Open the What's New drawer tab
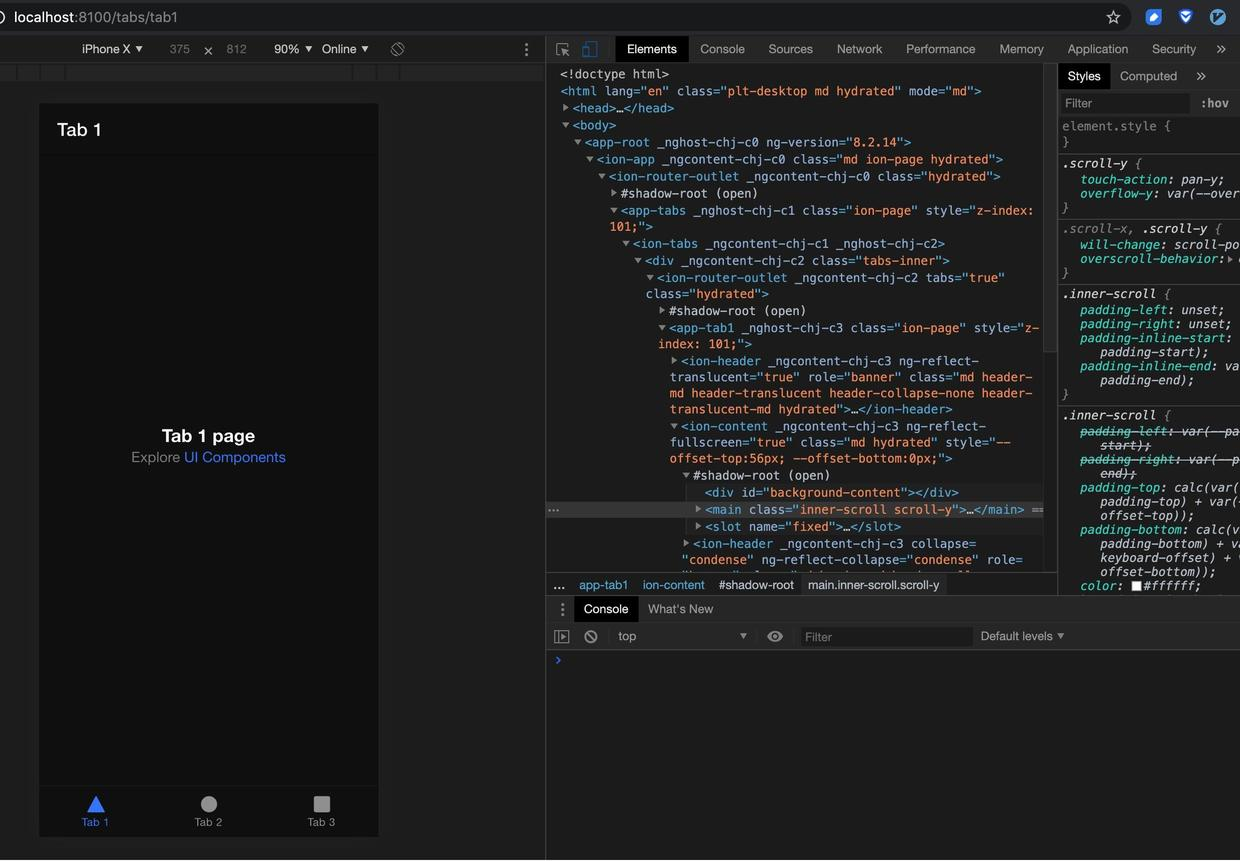The width and height of the screenshot is (1240, 861). tap(680, 609)
